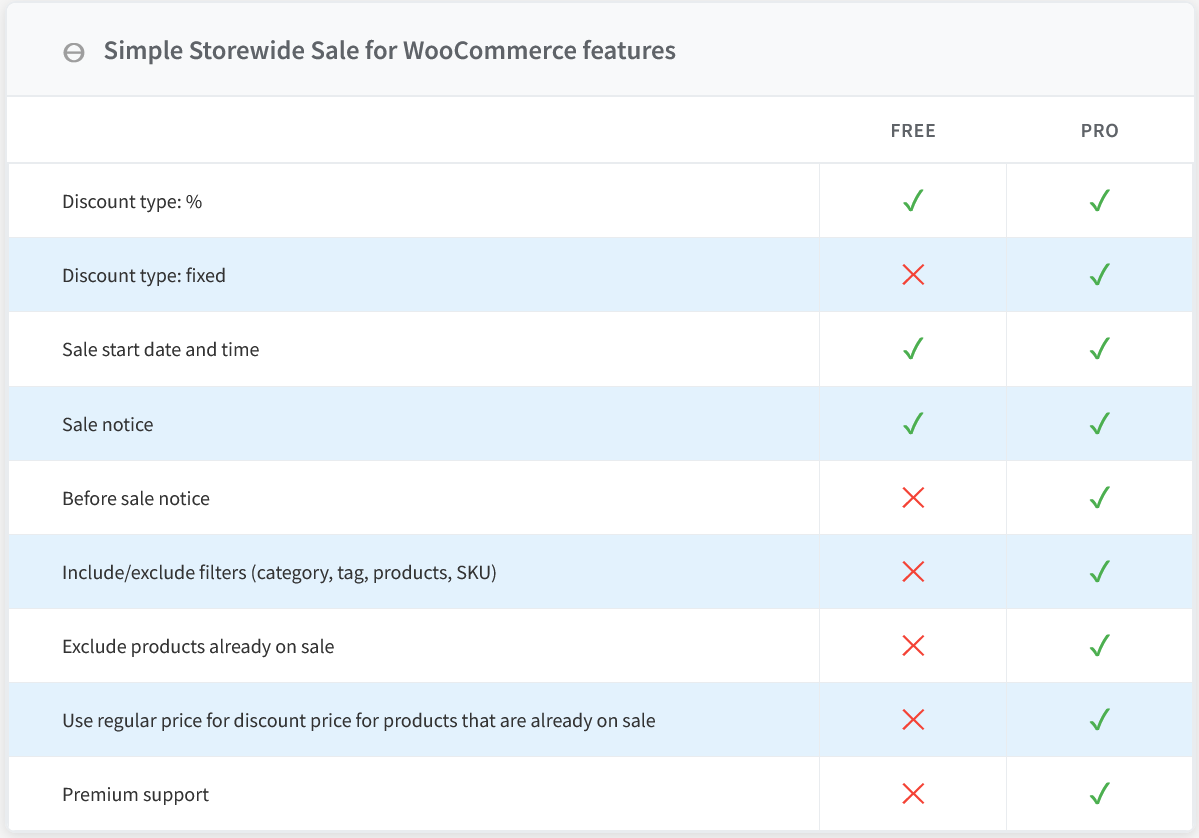1199x838 pixels.
Task: Collapse the features section with the minus icon
Action: pos(74,52)
